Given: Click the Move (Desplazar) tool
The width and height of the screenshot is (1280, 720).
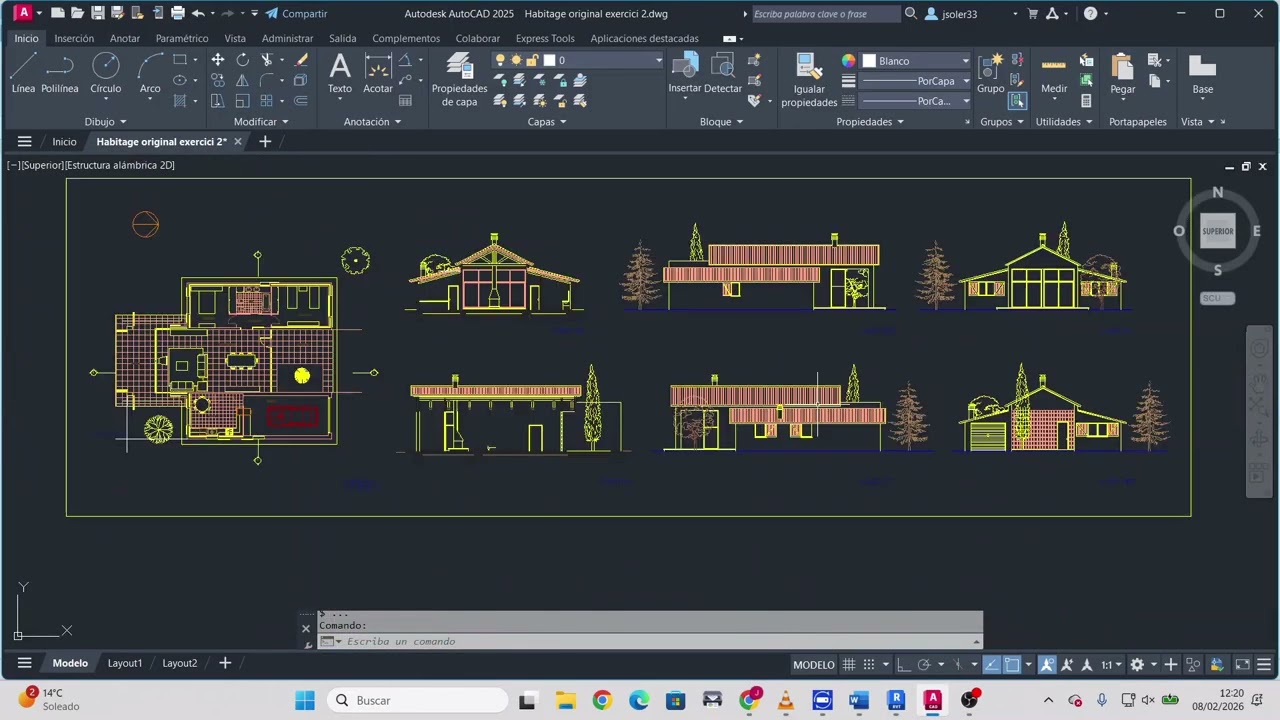Looking at the screenshot, I should [217, 60].
